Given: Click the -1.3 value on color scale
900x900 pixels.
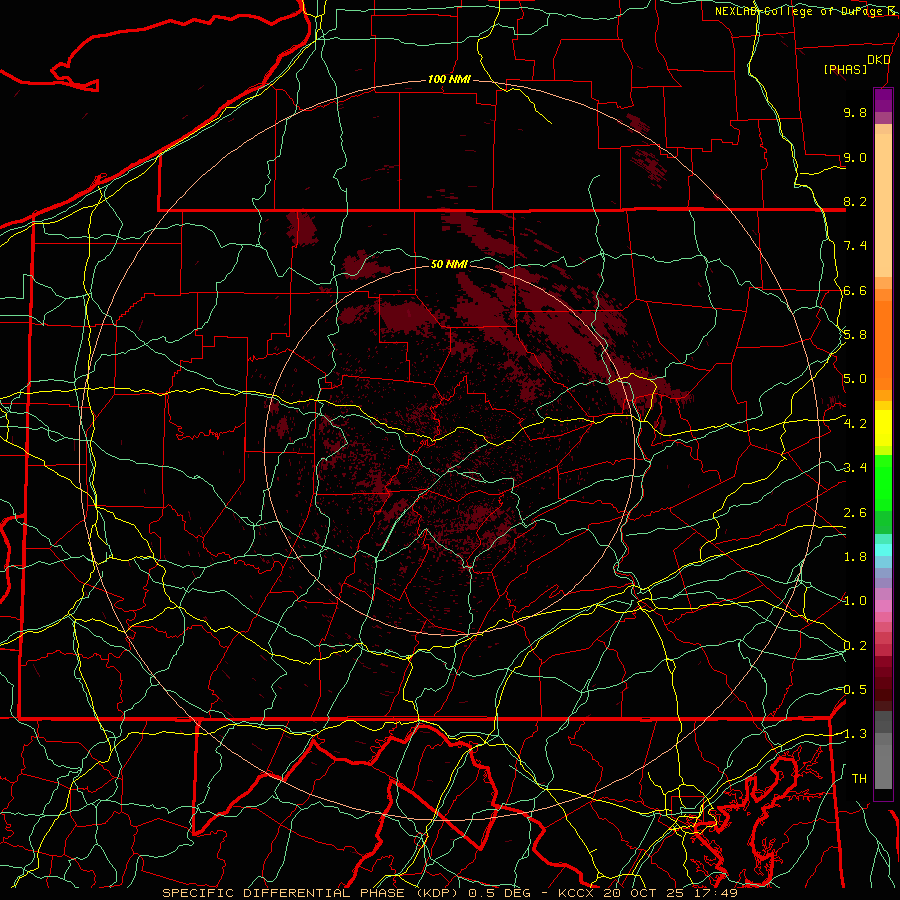Looking at the screenshot, I should 853,734.
